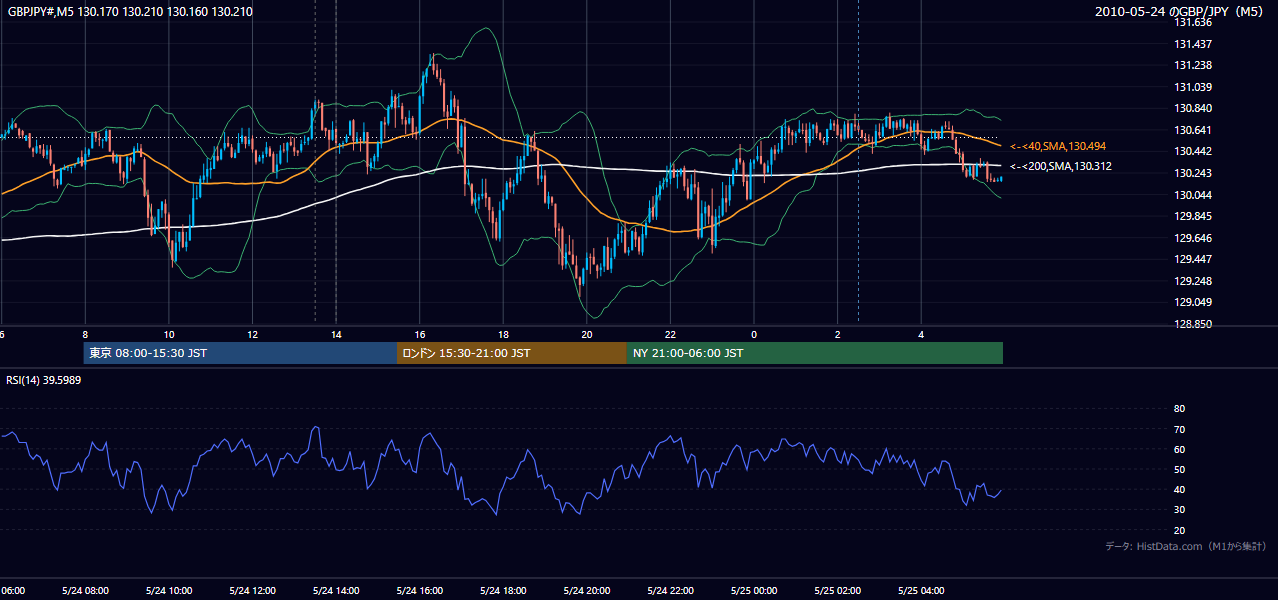Viewport: 1278px width, 600px height.
Task: Click the 40 SMA 130.494 label
Action: [x=1058, y=146]
